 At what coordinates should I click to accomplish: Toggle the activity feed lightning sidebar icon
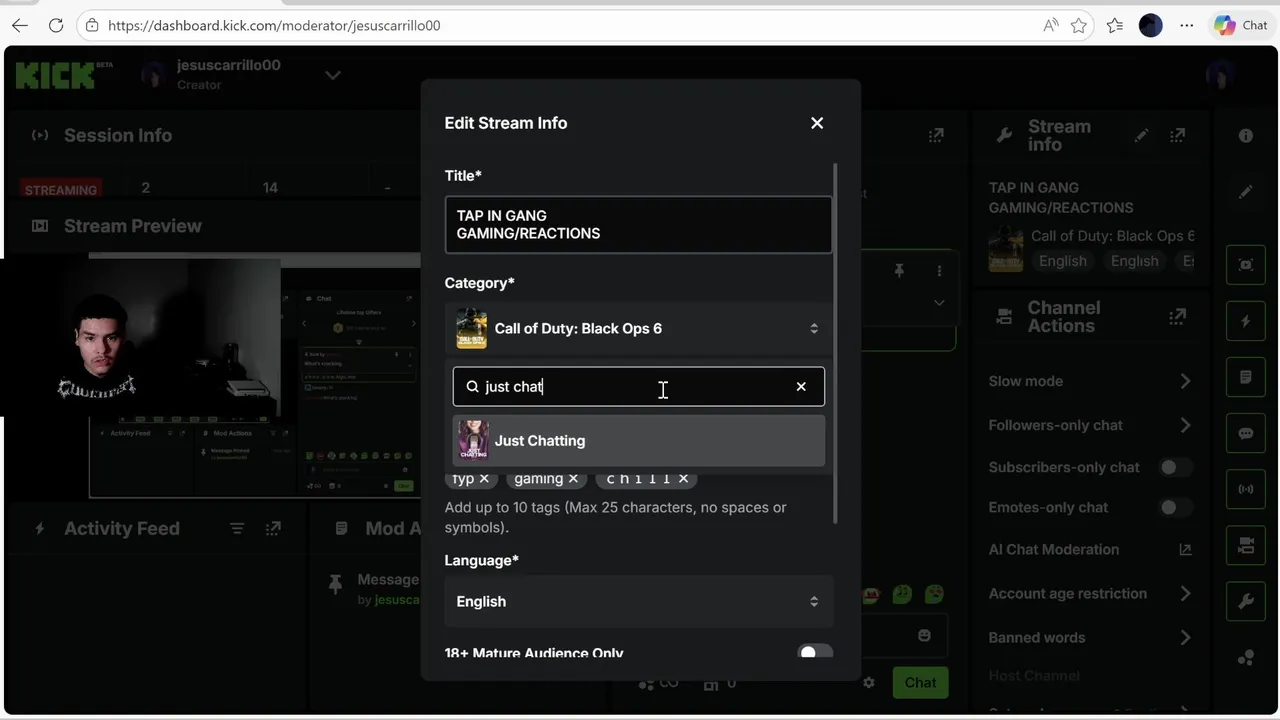click(x=1245, y=321)
